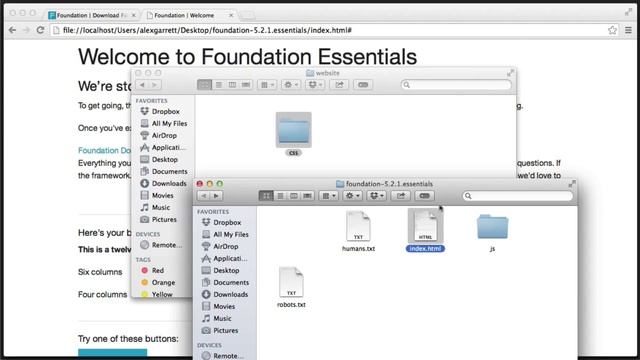Open Movies in website window sidebar
This screenshot has height=360, width=640.
(157, 195)
